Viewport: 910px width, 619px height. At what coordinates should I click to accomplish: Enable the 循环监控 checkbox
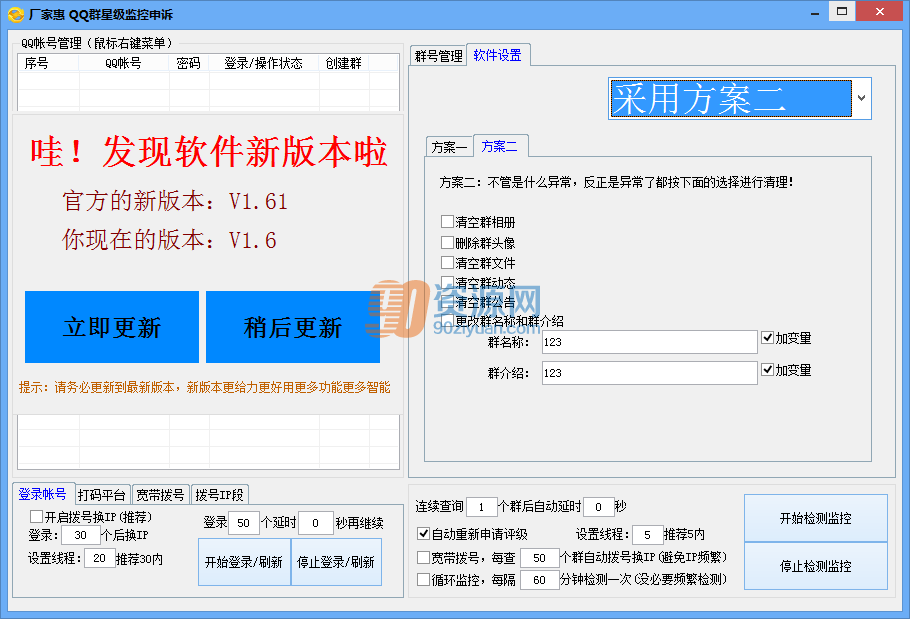424,580
